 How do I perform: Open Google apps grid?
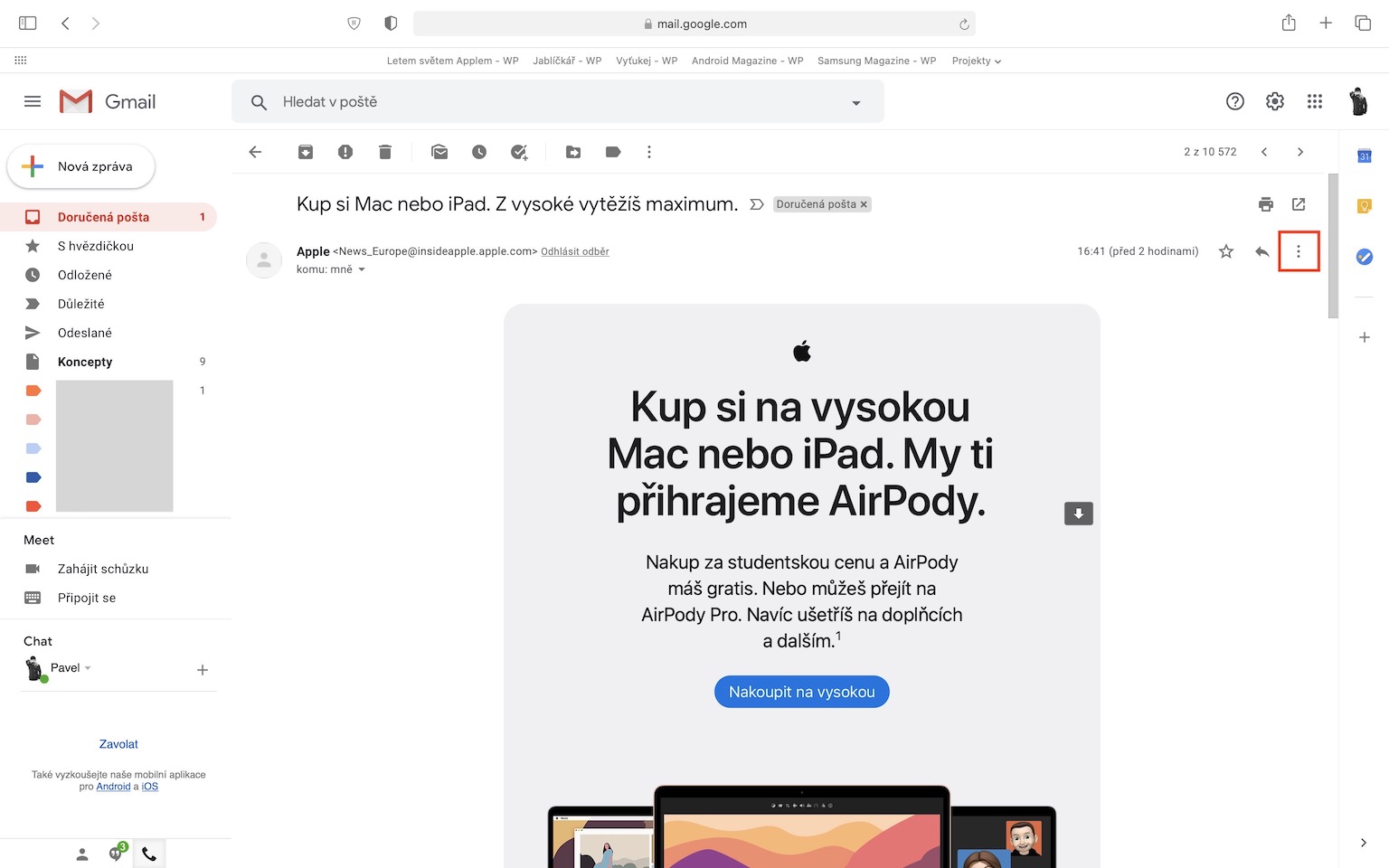tap(1315, 101)
